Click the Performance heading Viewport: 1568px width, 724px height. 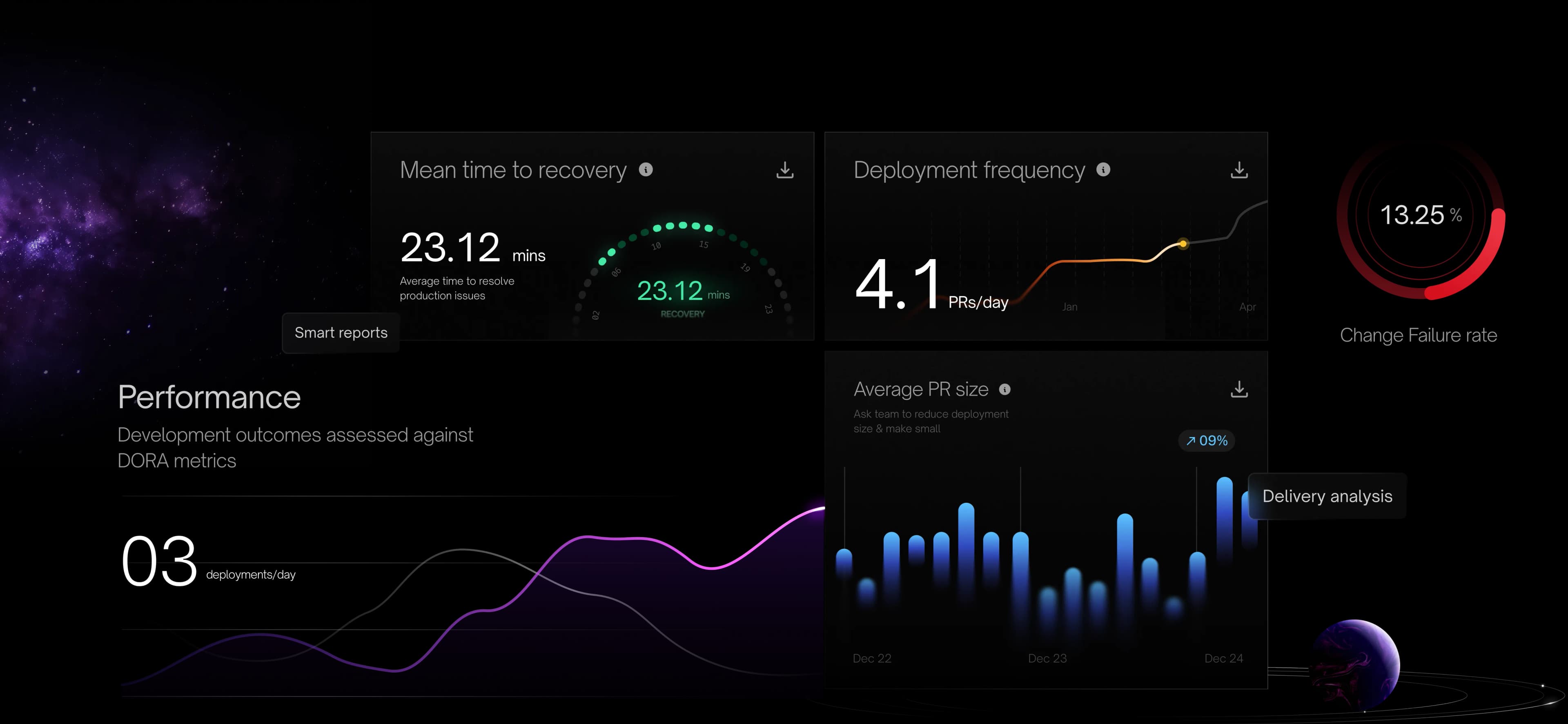(209, 397)
